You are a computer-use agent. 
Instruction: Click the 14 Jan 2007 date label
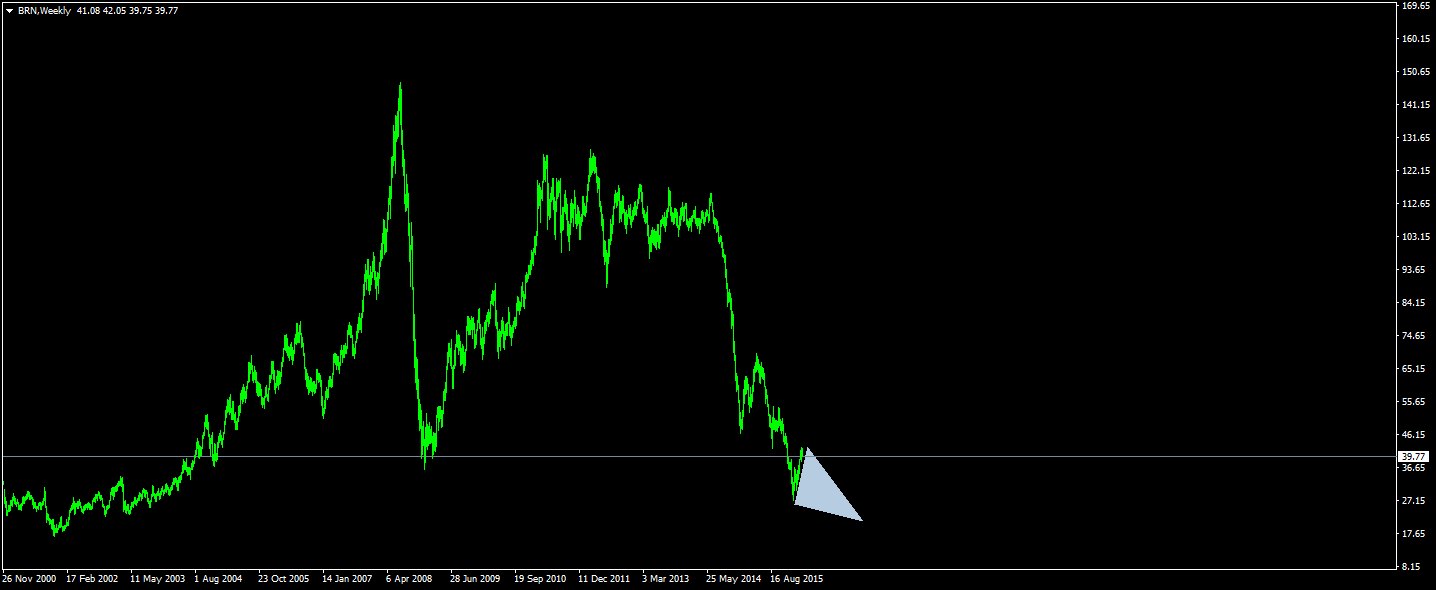tap(348, 579)
